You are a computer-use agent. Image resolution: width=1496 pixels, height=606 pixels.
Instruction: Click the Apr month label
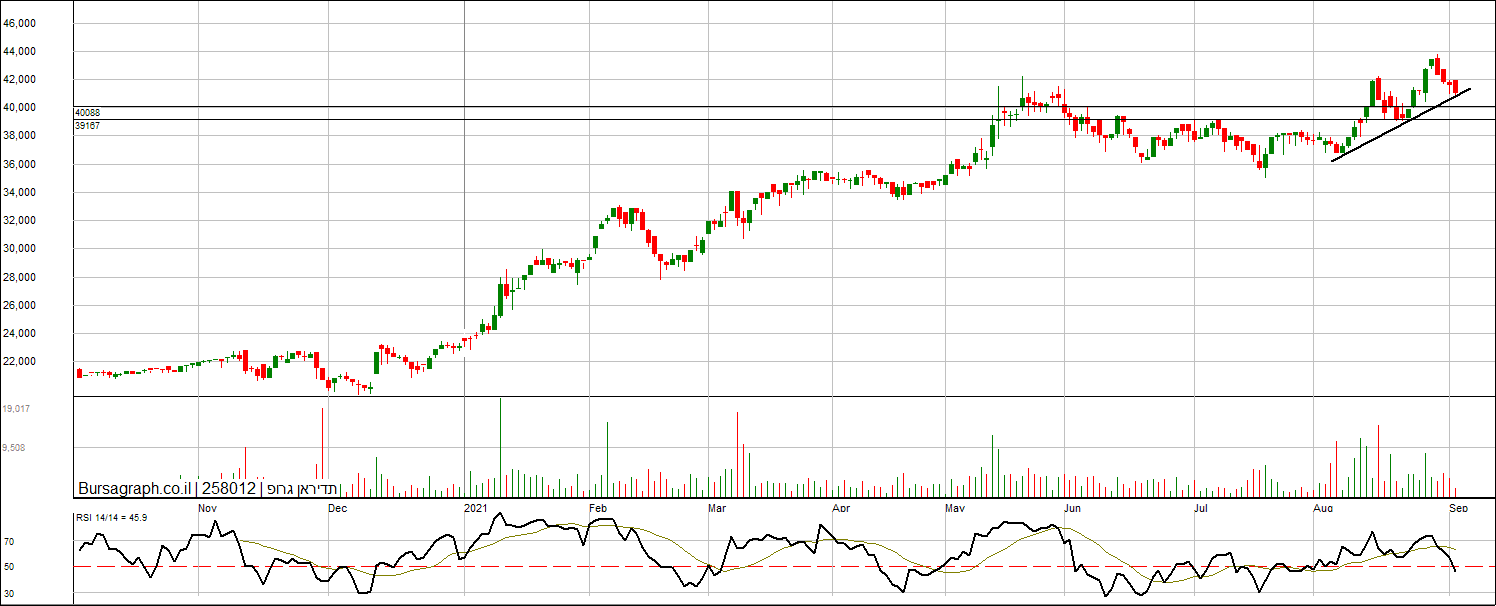click(842, 508)
